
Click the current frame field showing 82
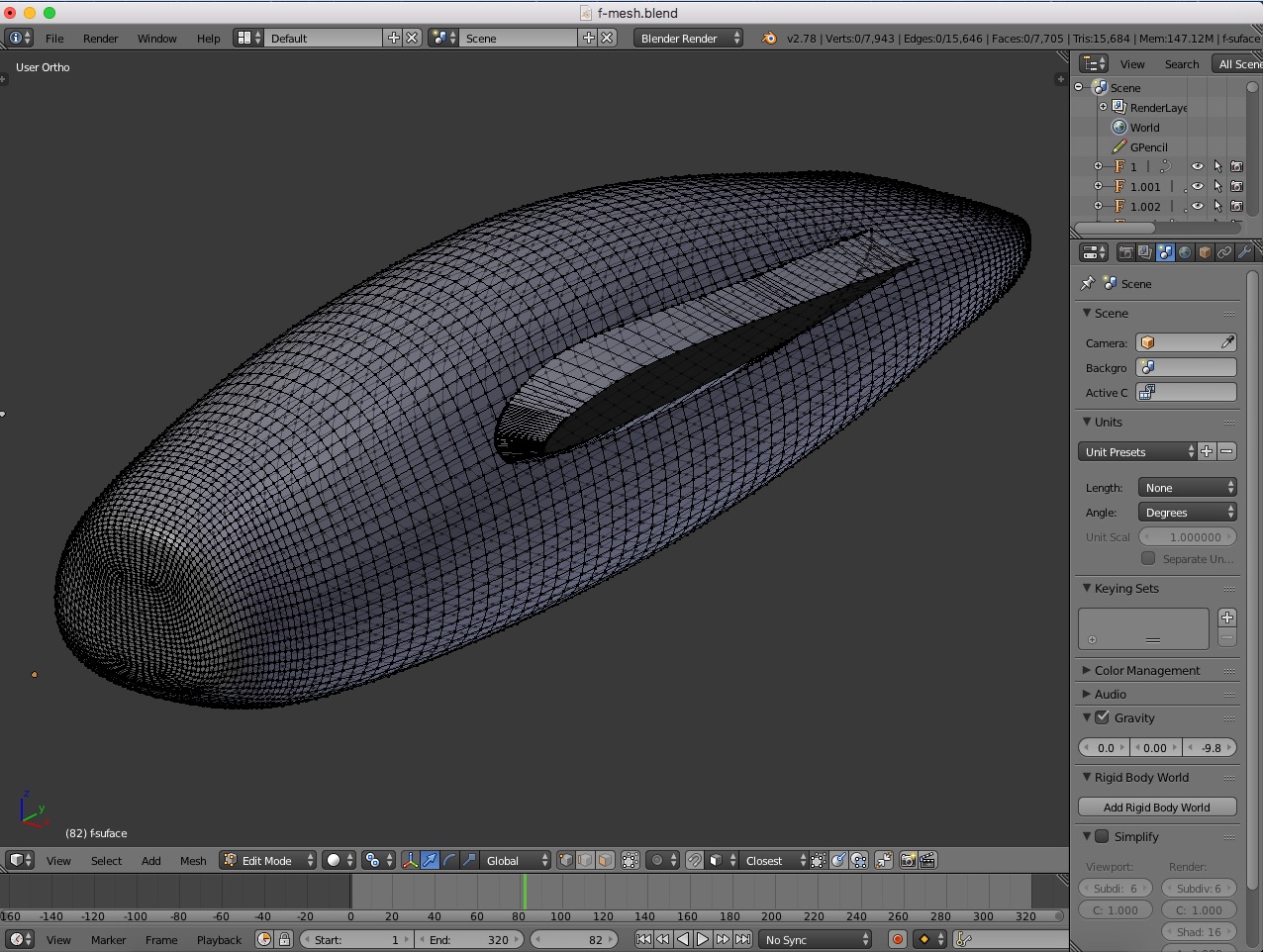tap(574, 940)
